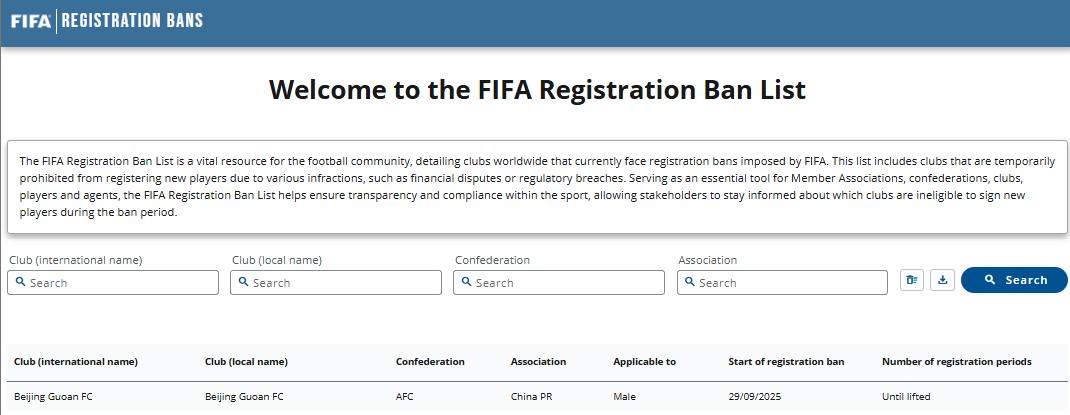
Task: Click the Registration Bans header title
Action: (x=133, y=20)
